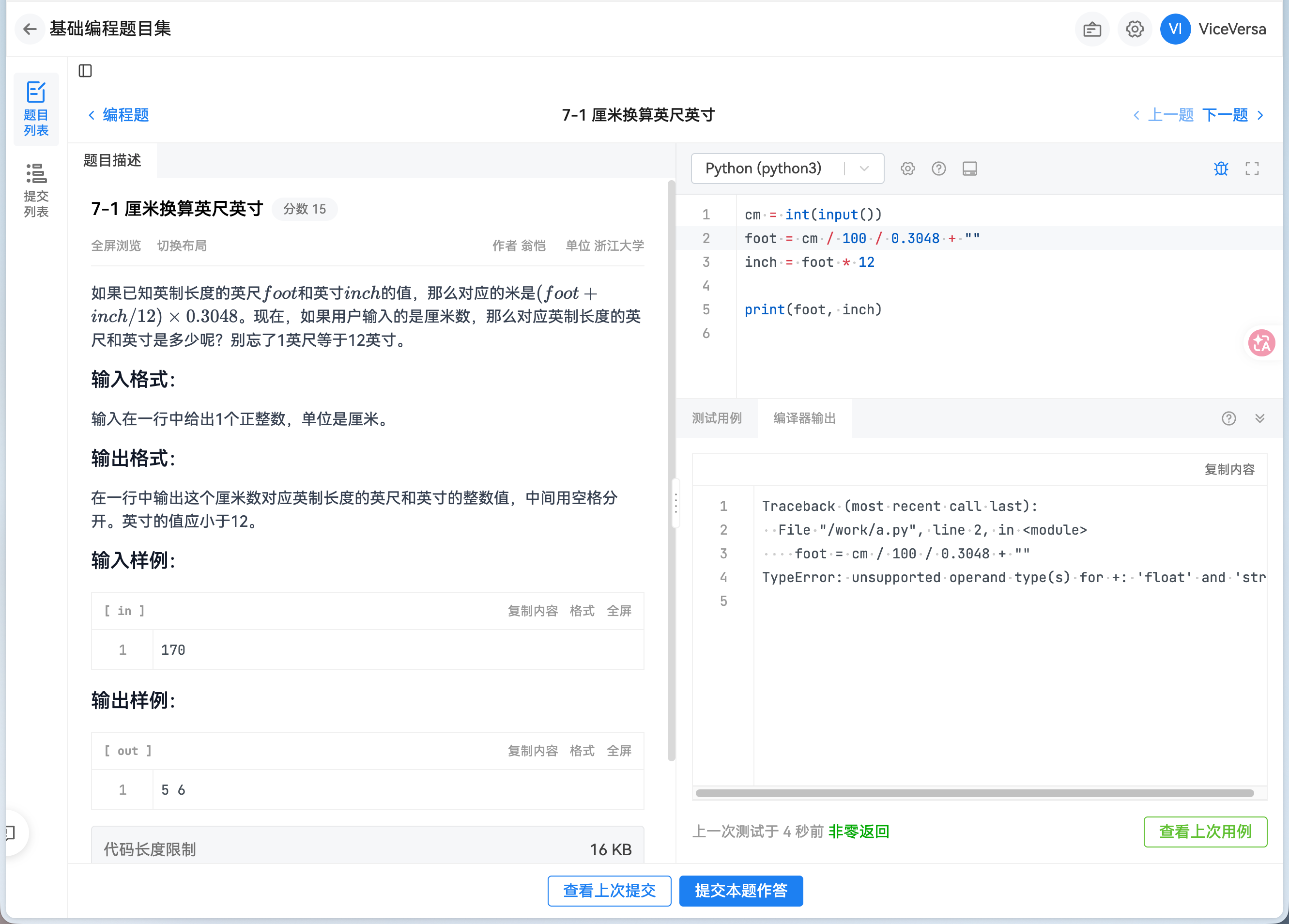
Task: Collapse the test output panel with double chevron
Action: point(1260,419)
